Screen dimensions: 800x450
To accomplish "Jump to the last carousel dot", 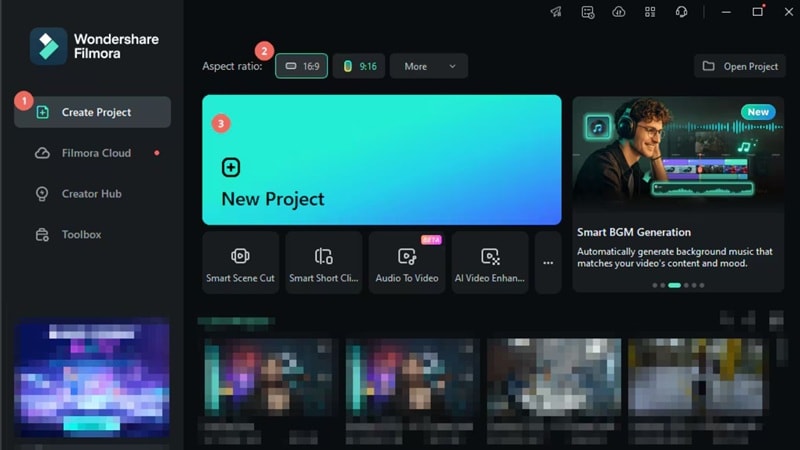I will pyautogui.click(x=702, y=285).
